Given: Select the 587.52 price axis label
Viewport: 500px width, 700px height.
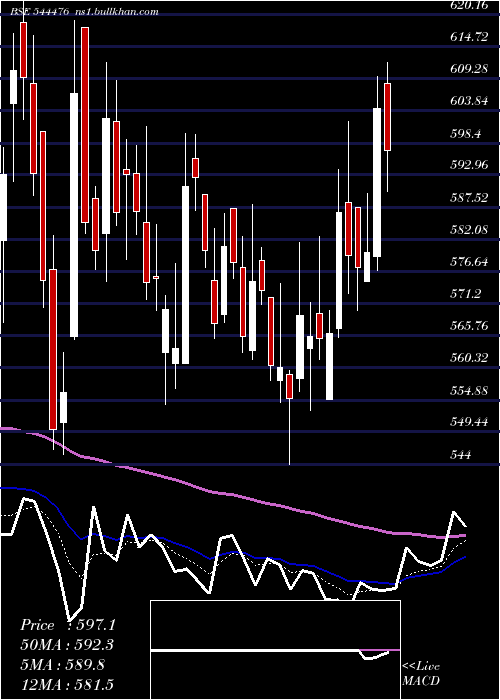Looking at the screenshot, I should point(469,197).
